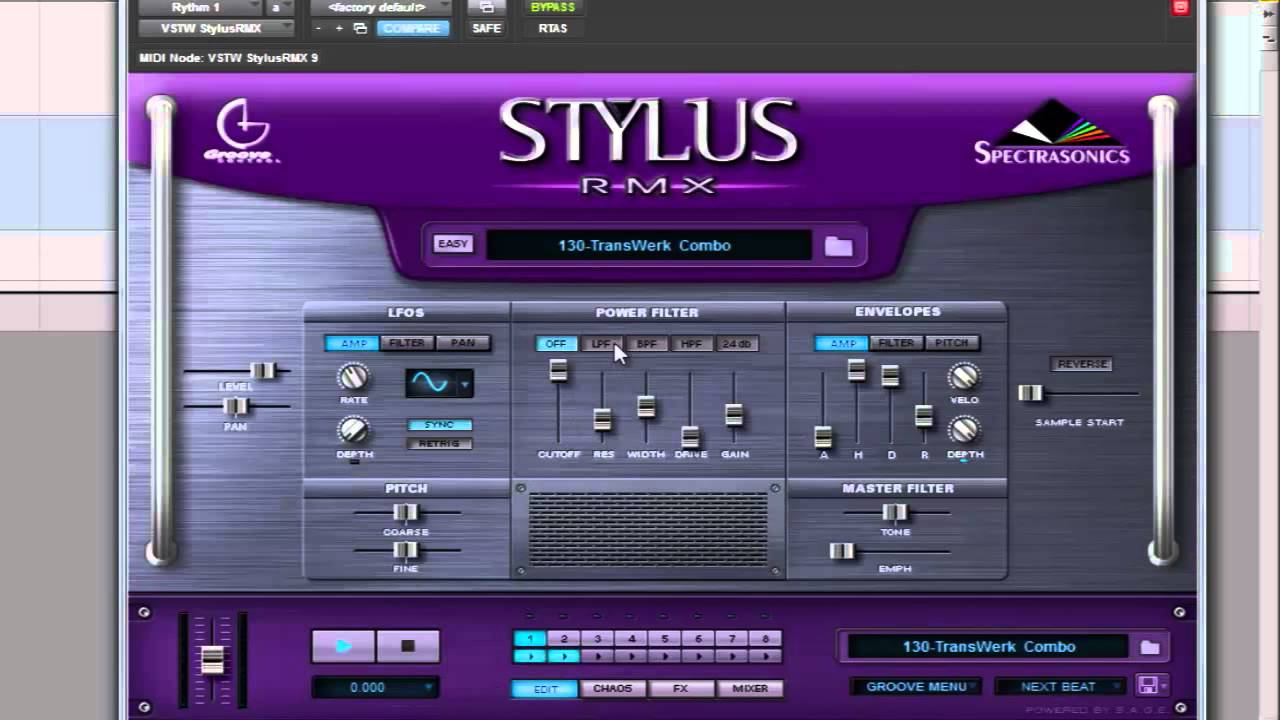1280x720 pixels.
Task: Click the Groove Control logo
Action: coord(241,131)
